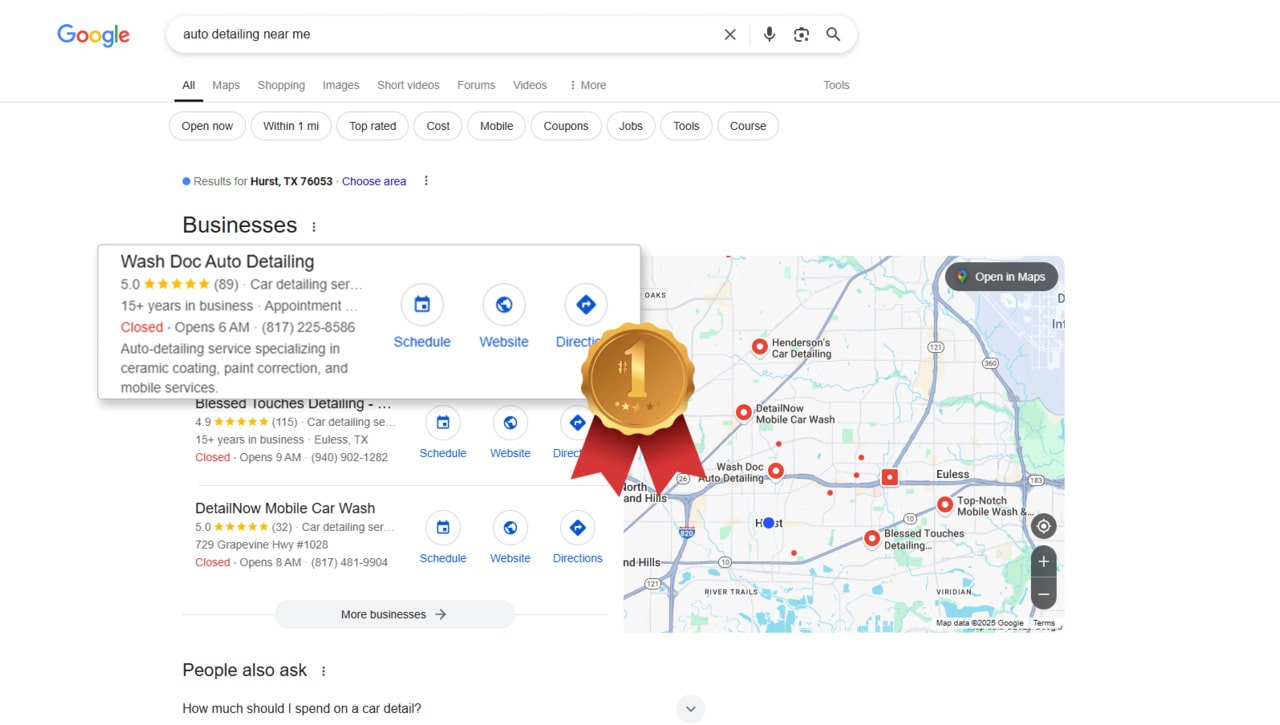
Task: Click the map Terms link
Action: tap(1044, 623)
